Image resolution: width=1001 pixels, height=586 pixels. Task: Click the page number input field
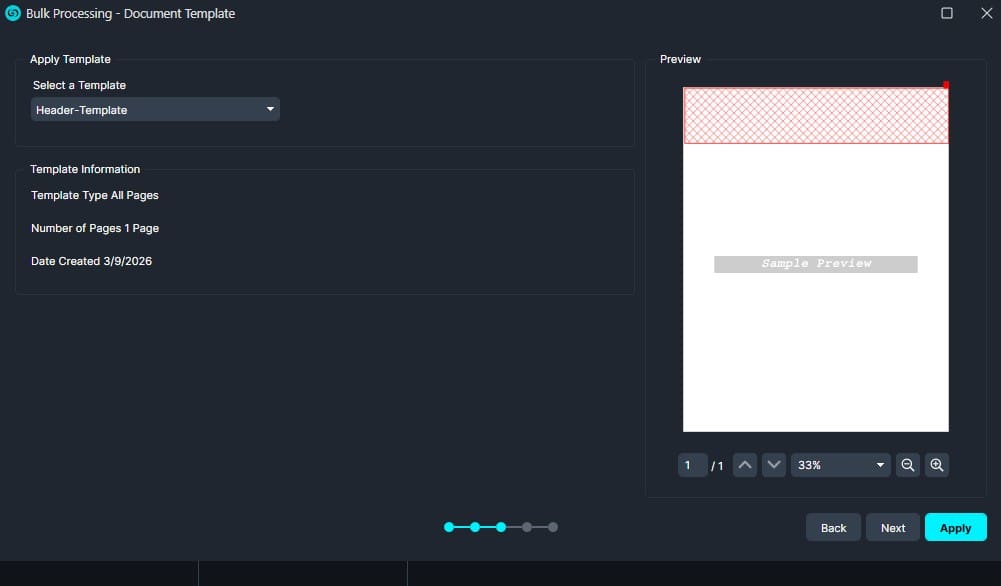[692, 465]
